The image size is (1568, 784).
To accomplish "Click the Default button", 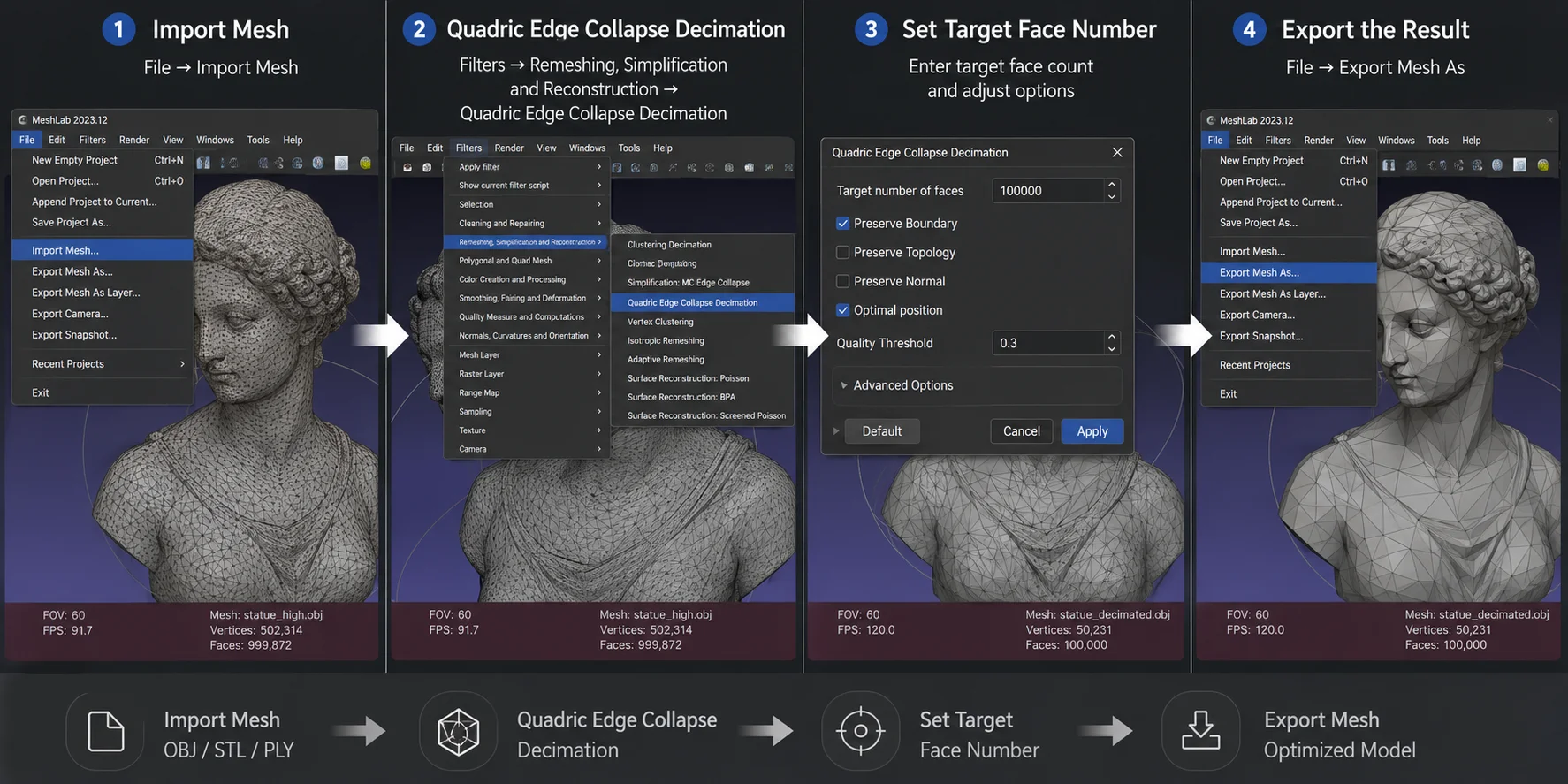I will 882,431.
